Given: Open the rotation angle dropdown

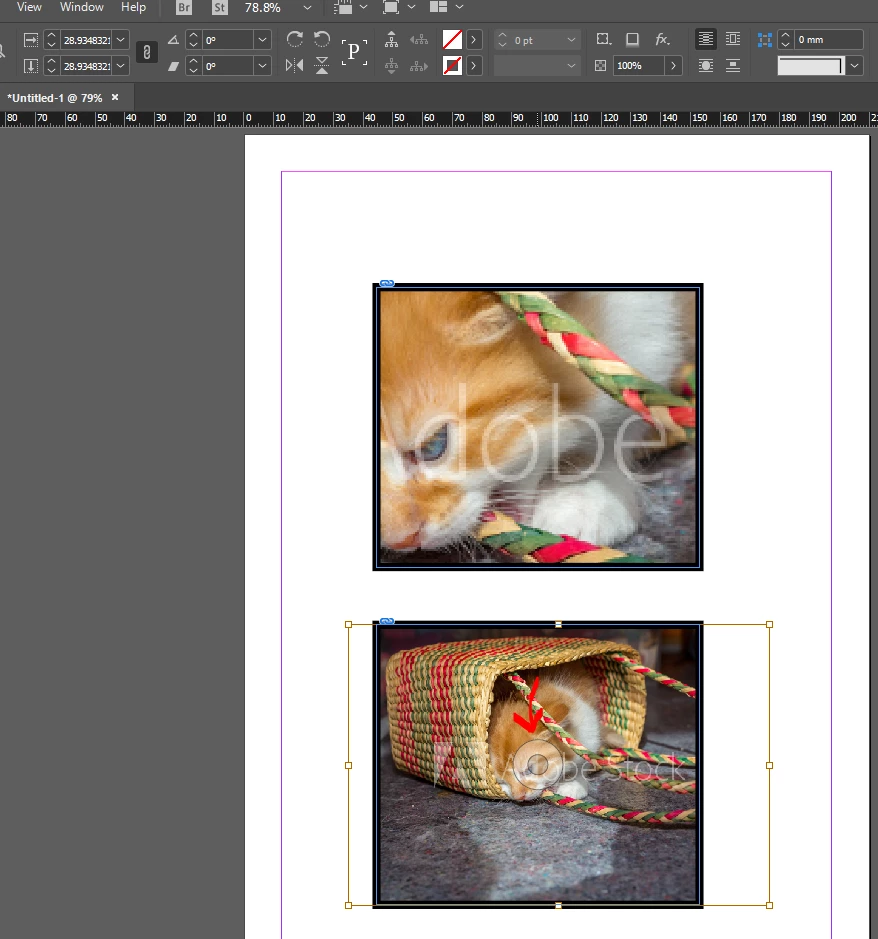Looking at the screenshot, I should (262, 40).
